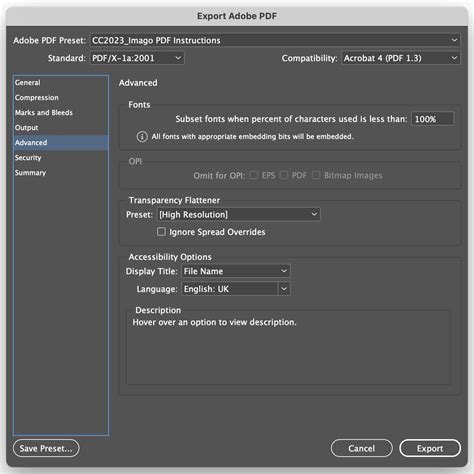Toggle the EPS Omit for OPI checkbox
The image size is (474, 474).
254,175
